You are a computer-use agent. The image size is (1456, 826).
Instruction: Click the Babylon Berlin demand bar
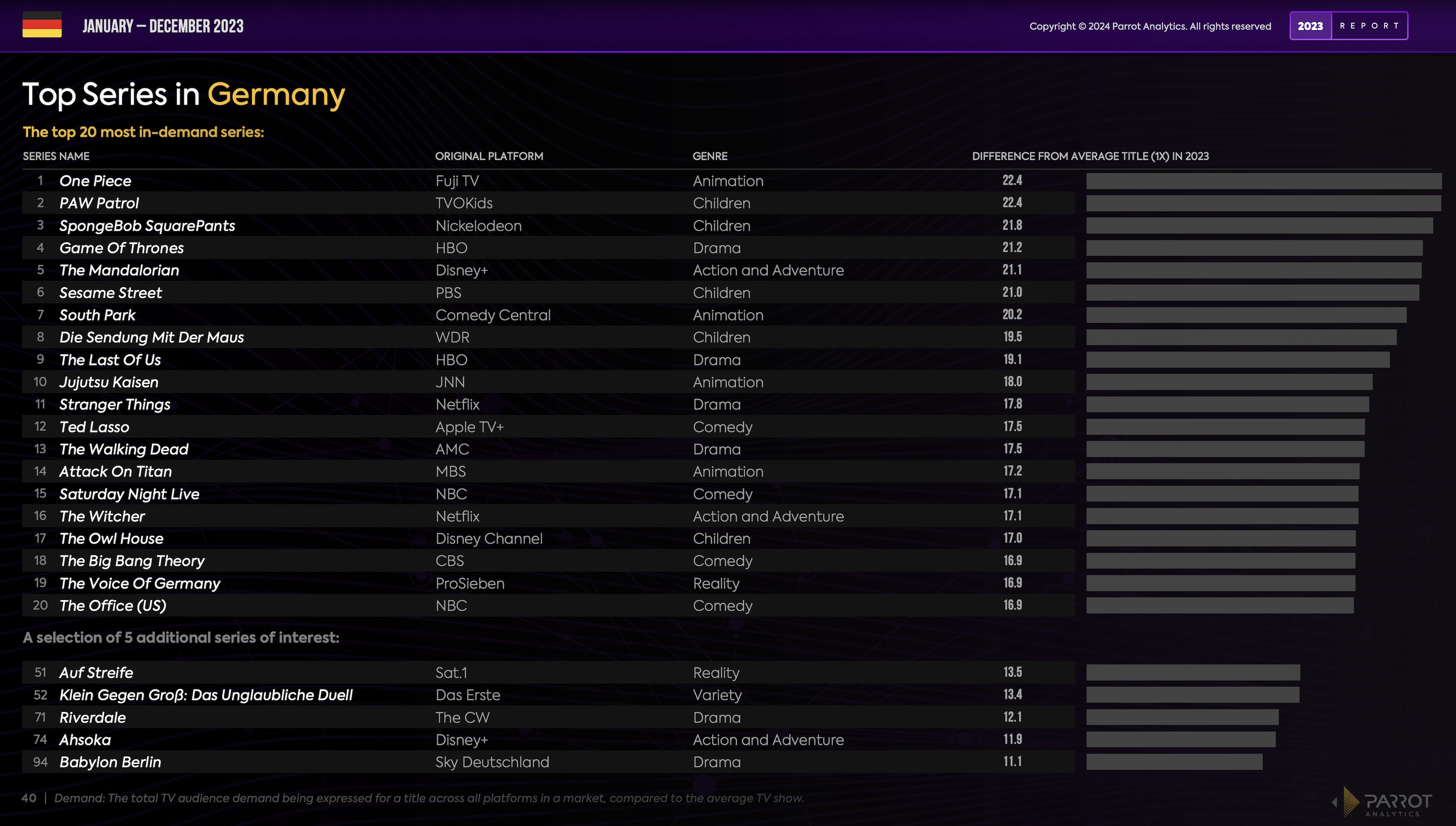tap(1174, 762)
